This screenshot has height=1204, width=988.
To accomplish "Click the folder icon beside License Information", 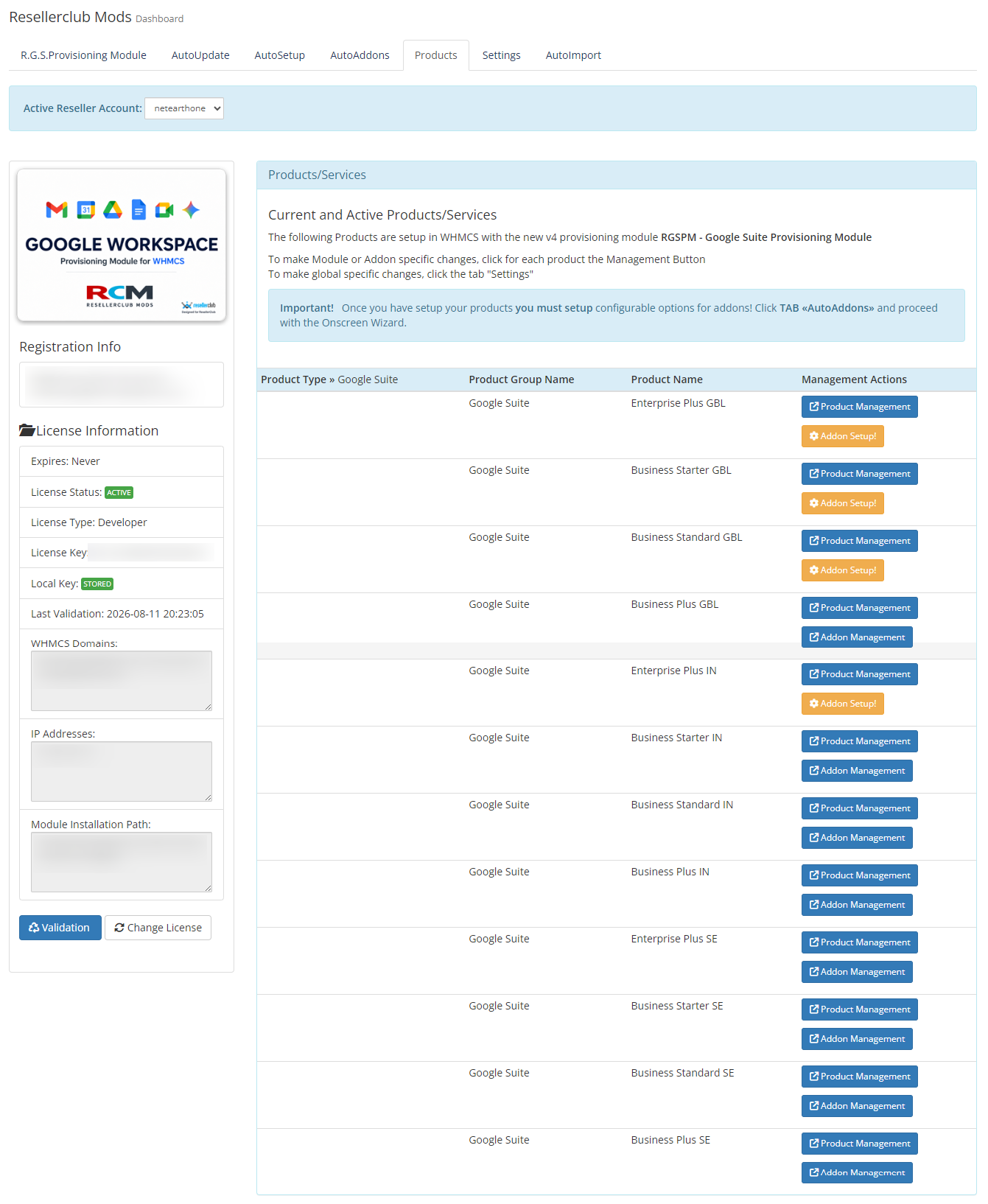I will tap(27, 430).
